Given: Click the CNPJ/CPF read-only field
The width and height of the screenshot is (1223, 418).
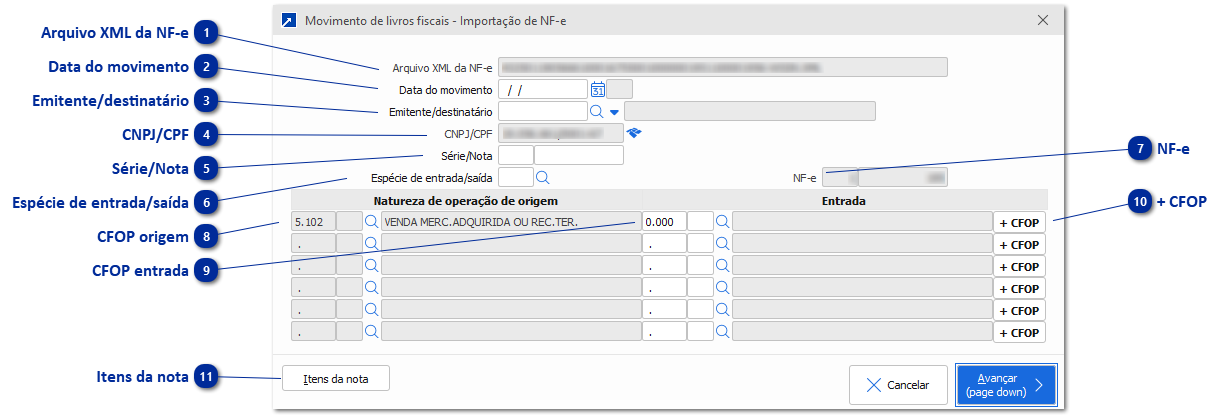Looking at the screenshot, I should tap(560, 133).
